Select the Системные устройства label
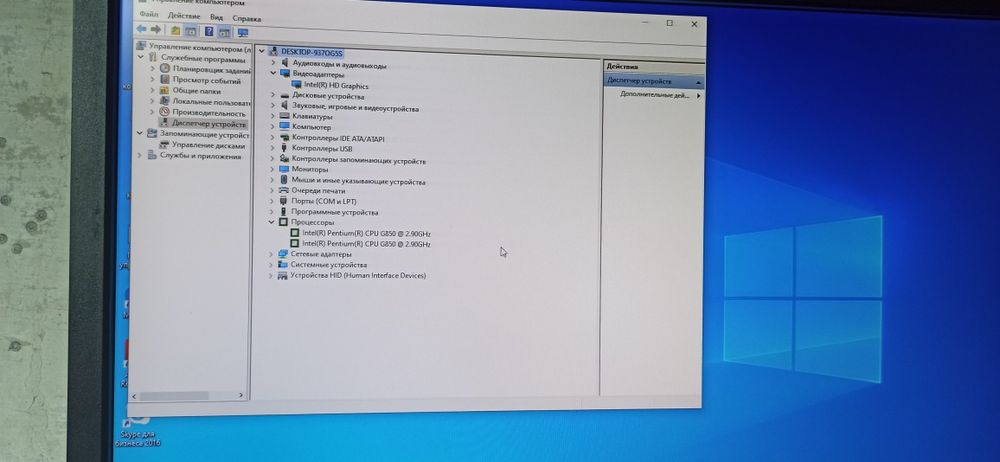This screenshot has width=1000, height=462. [328, 264]
